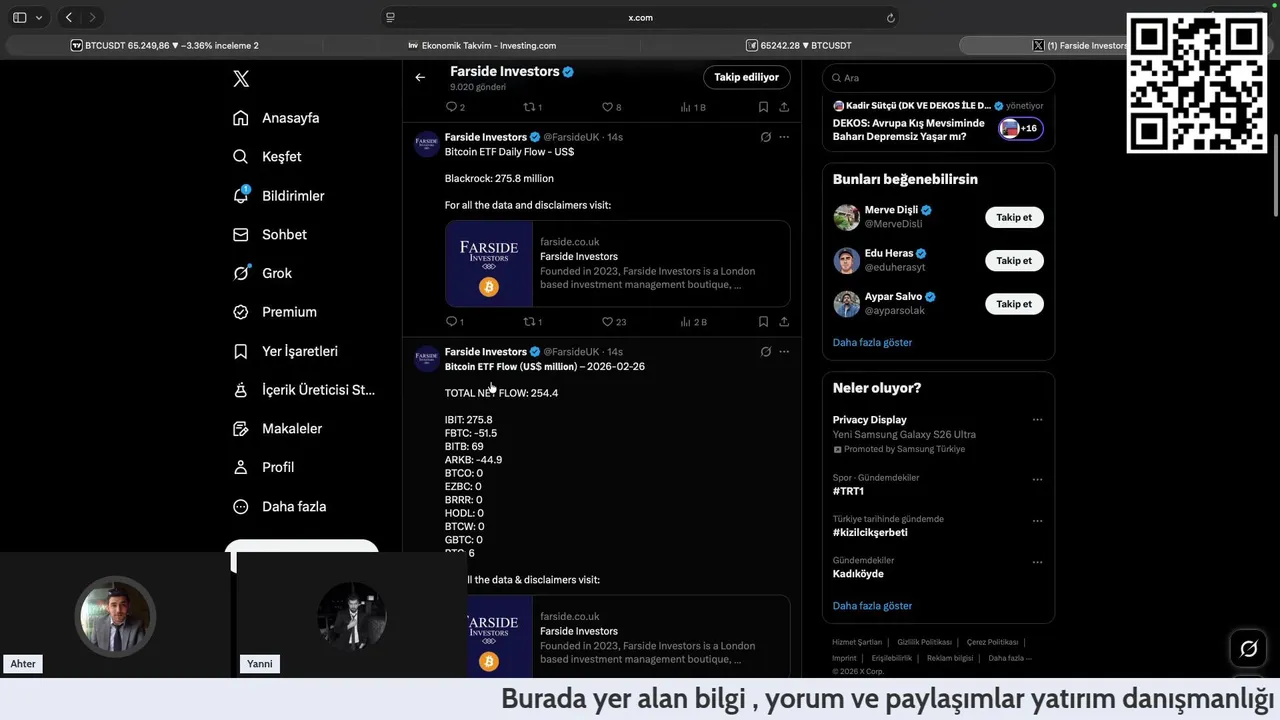
Task: Toggle Safari sidebar button
Action: point(19,17)
